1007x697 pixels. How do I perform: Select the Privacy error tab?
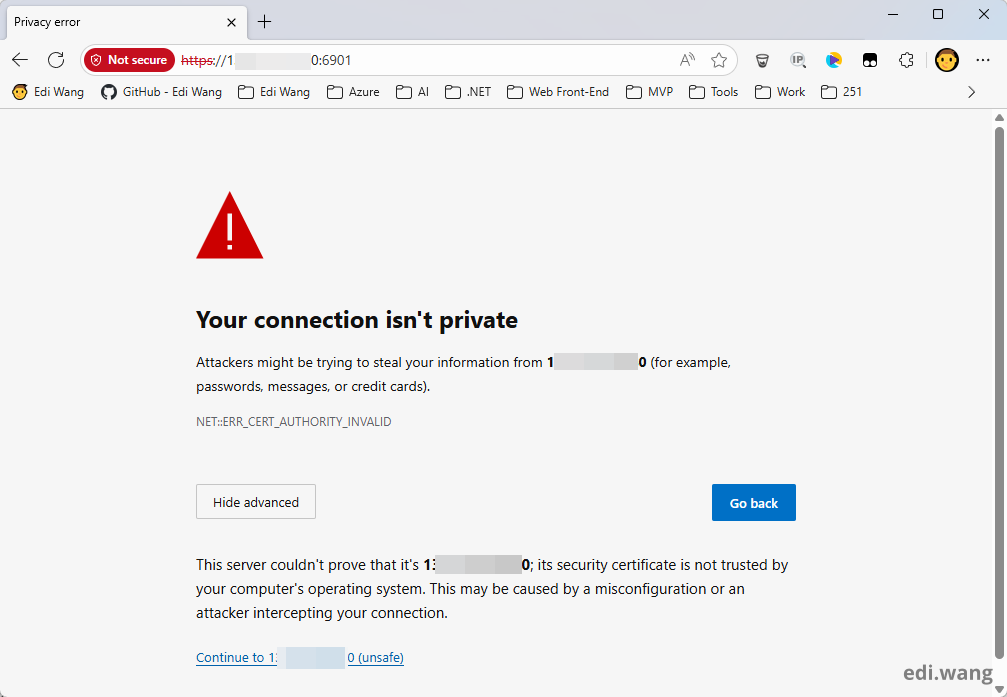tap(110, 22)
